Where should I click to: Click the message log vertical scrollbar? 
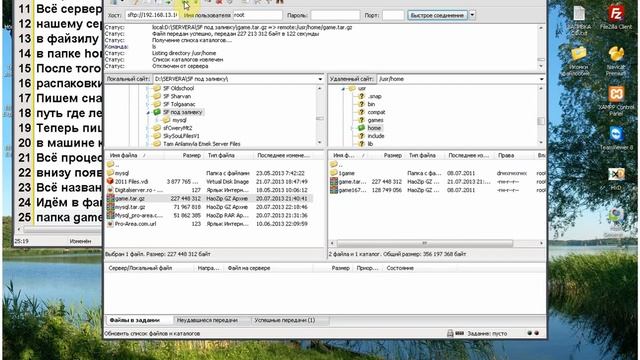pyautogui.click(x=541, y=47)
